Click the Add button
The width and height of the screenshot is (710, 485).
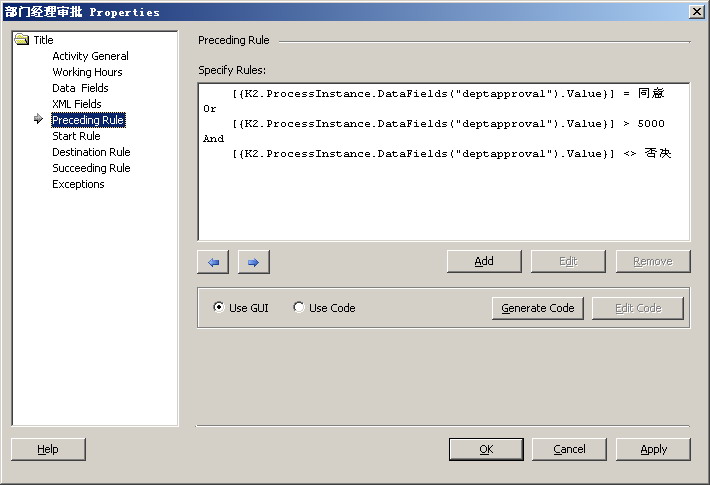[x=484, y=261]
